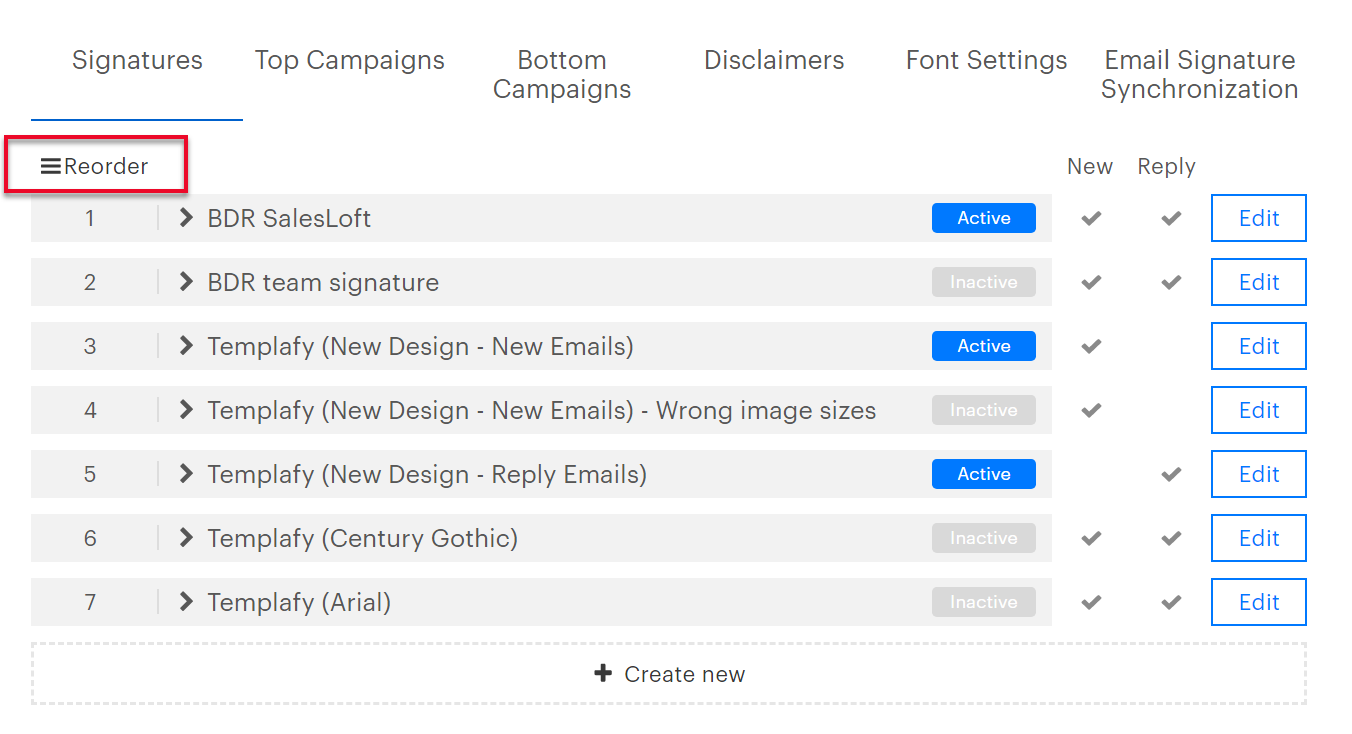Toggle the Active badge on BDR SalesLoft

pyautogui.click(x=983, y=217)
